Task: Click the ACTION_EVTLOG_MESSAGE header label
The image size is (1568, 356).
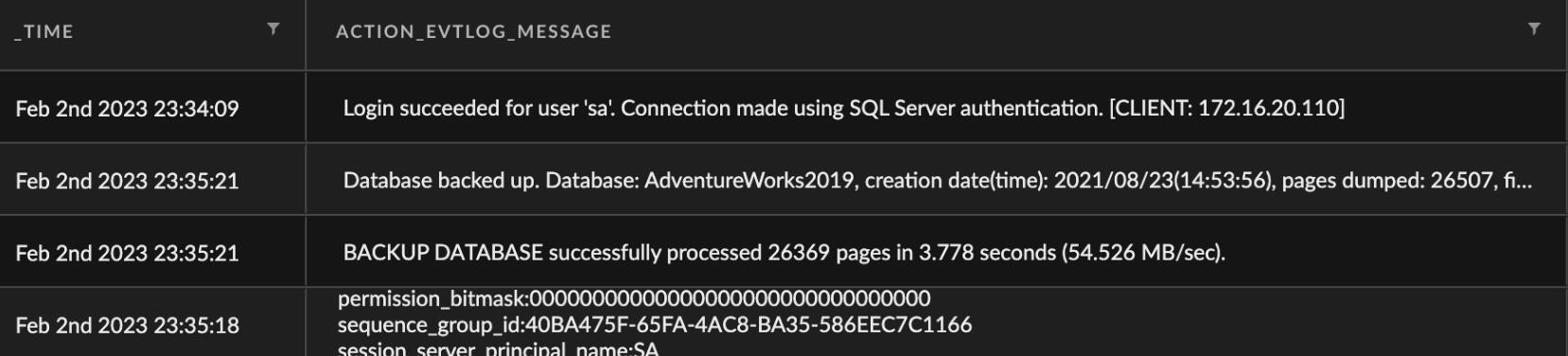Action: pos(473,32)
